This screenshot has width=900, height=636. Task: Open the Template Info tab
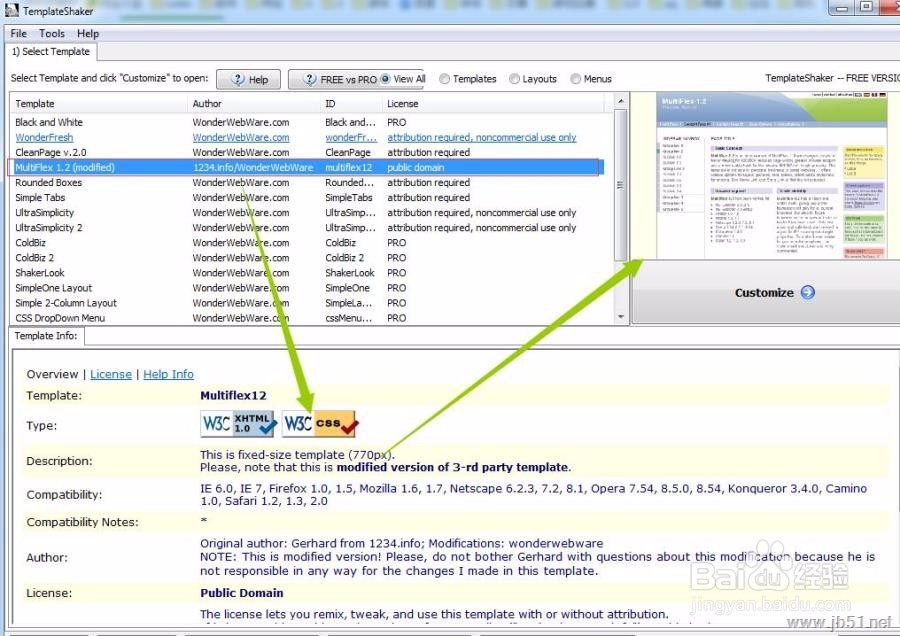click(46, 336)
